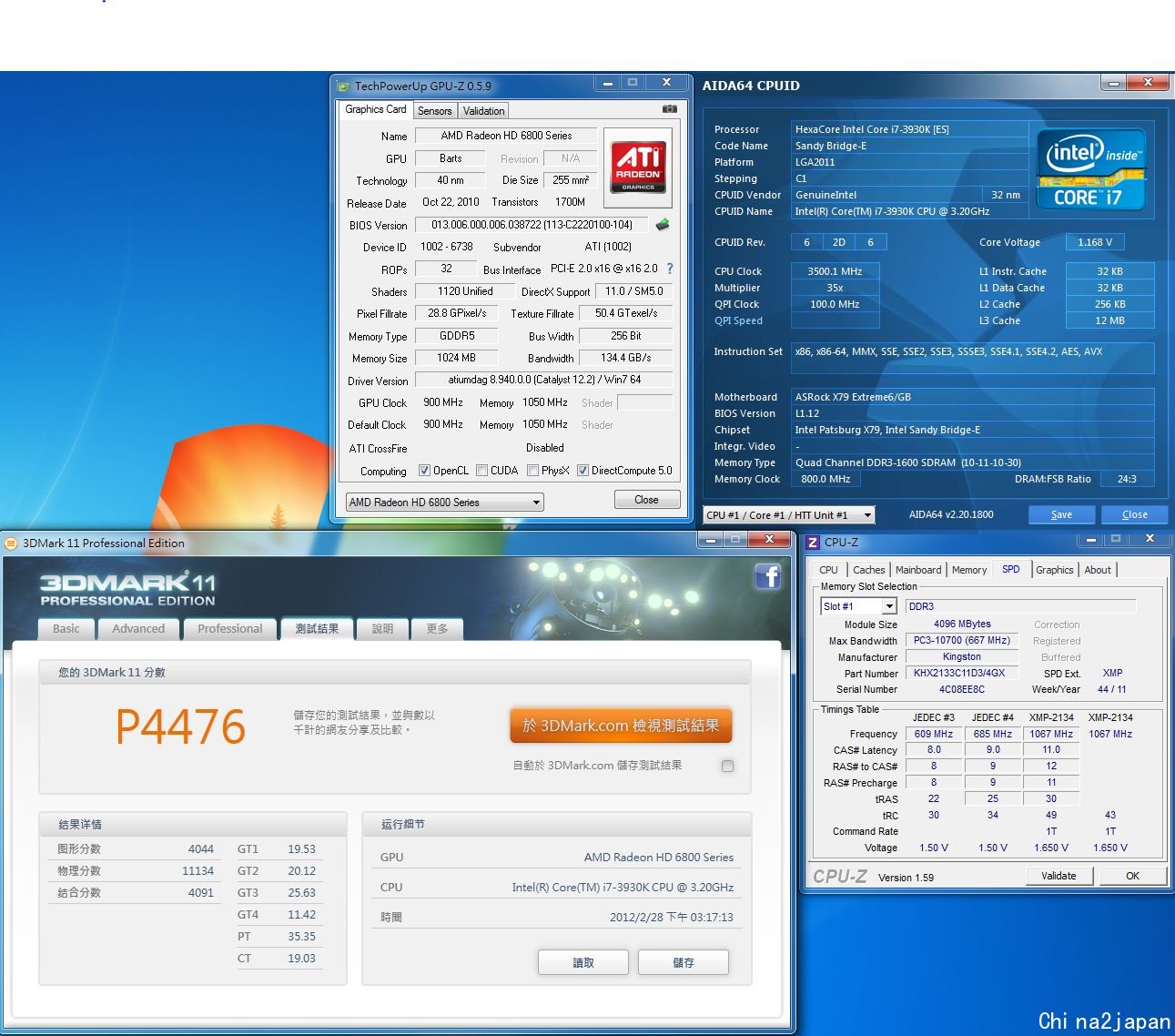1175x1036 pixels.
Task: Open the CPU #1 / Core #1 dropdown in AIDA64
Action: 788,515
